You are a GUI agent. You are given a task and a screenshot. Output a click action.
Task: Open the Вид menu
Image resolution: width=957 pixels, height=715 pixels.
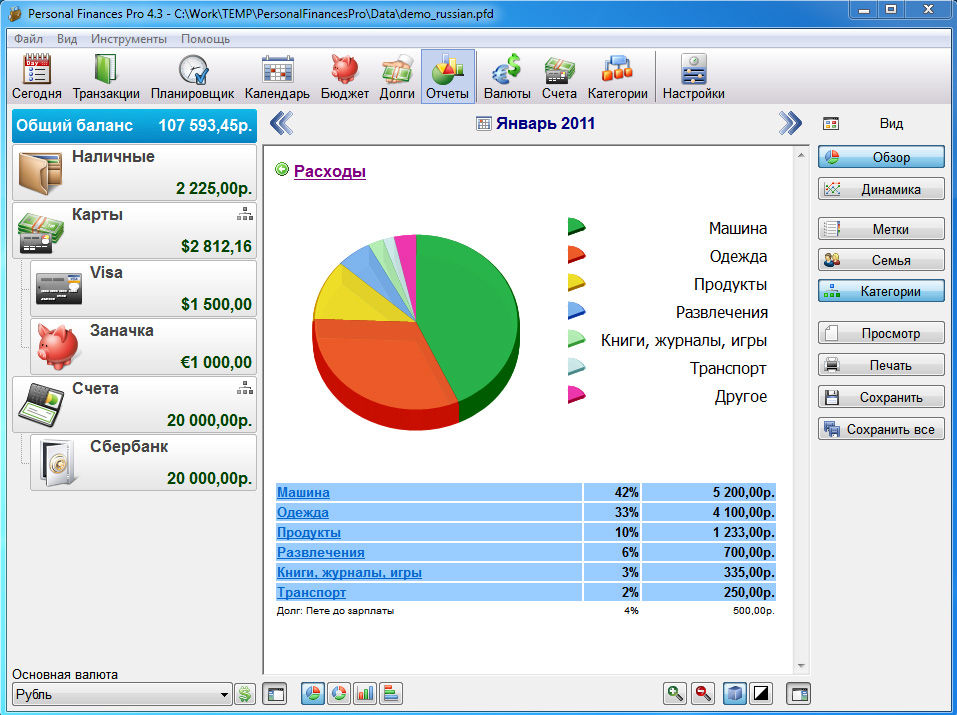click(x=67, y=39)
